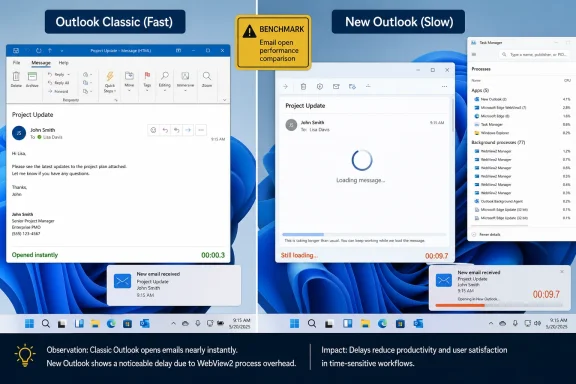Click Delete in Outlook Classic ribbon
Screen dimensions: 576x384
(16, 79)
